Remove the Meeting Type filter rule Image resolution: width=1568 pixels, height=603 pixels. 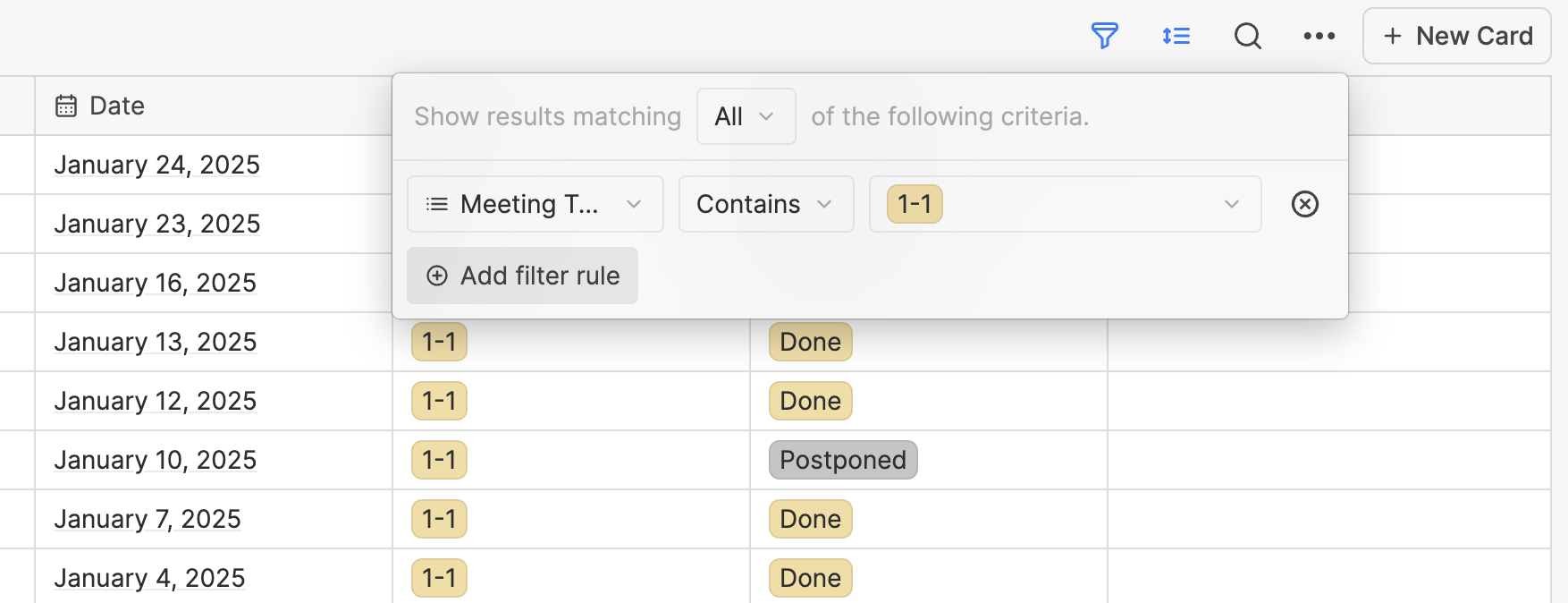point(1305,204)
